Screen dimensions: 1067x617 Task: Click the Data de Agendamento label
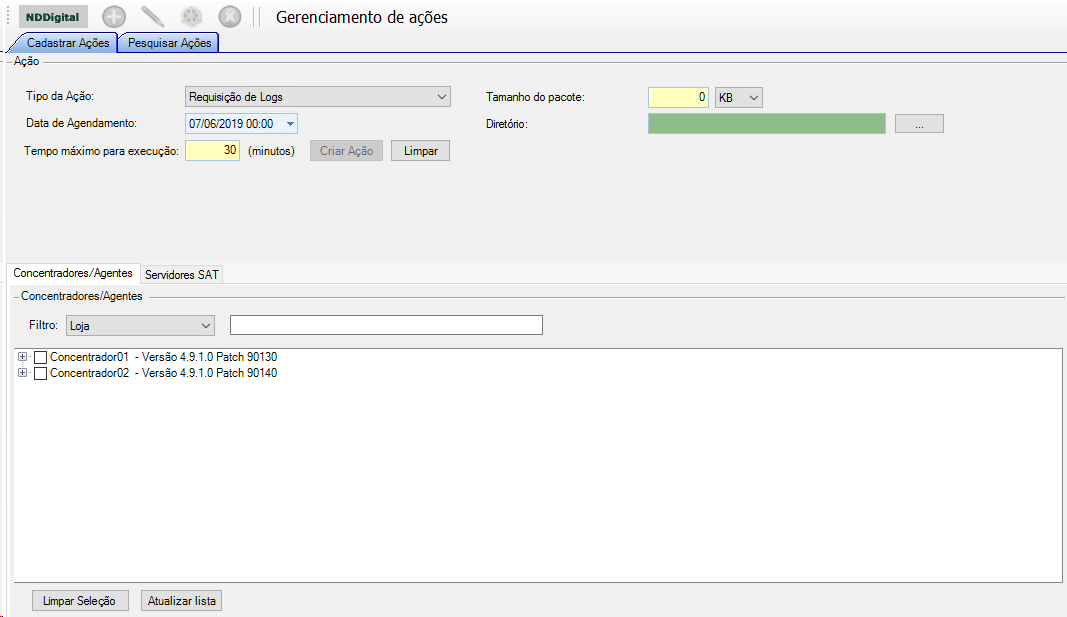tap(82, 123)
